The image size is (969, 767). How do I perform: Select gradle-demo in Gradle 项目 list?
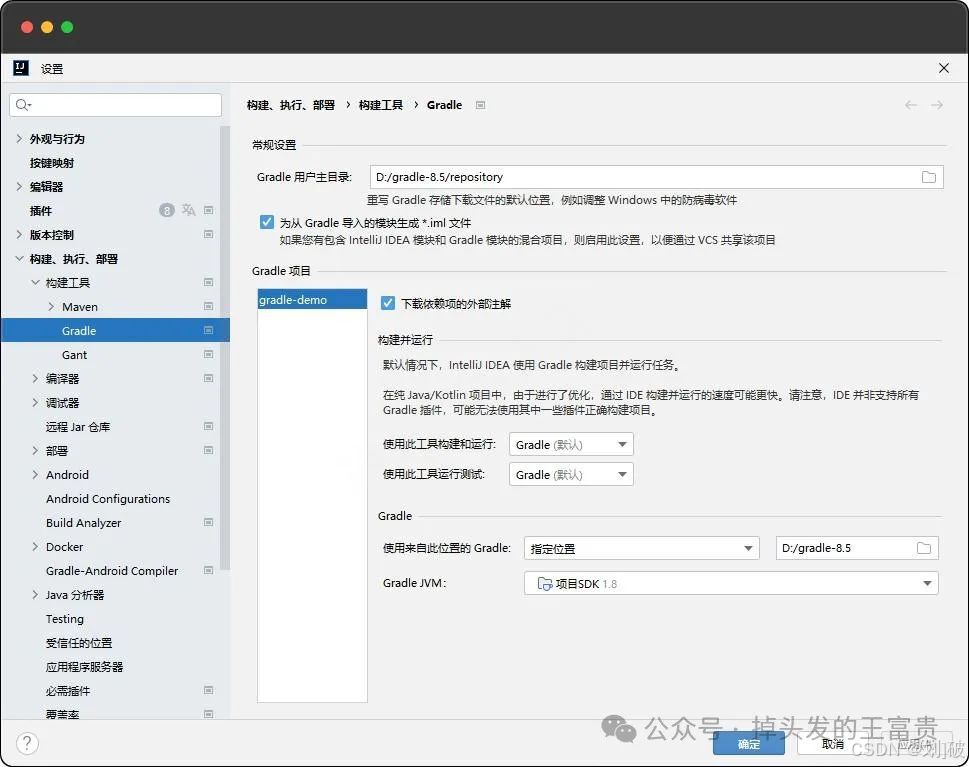(312, 300)
